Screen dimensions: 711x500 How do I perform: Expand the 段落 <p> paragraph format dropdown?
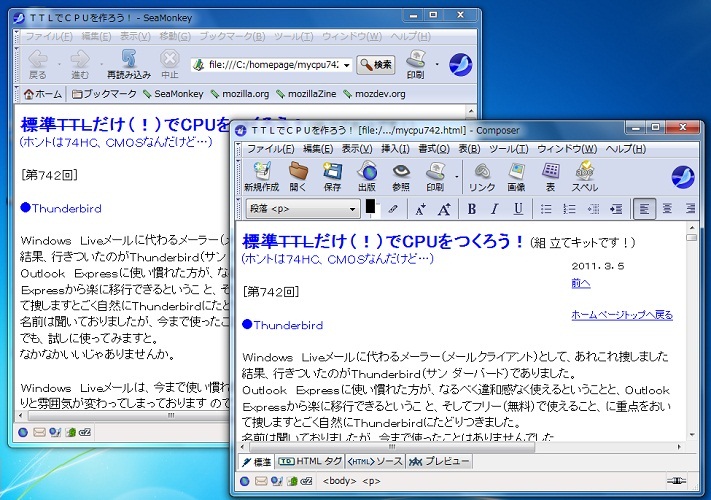pyautogui.click(x=302, y=209)
